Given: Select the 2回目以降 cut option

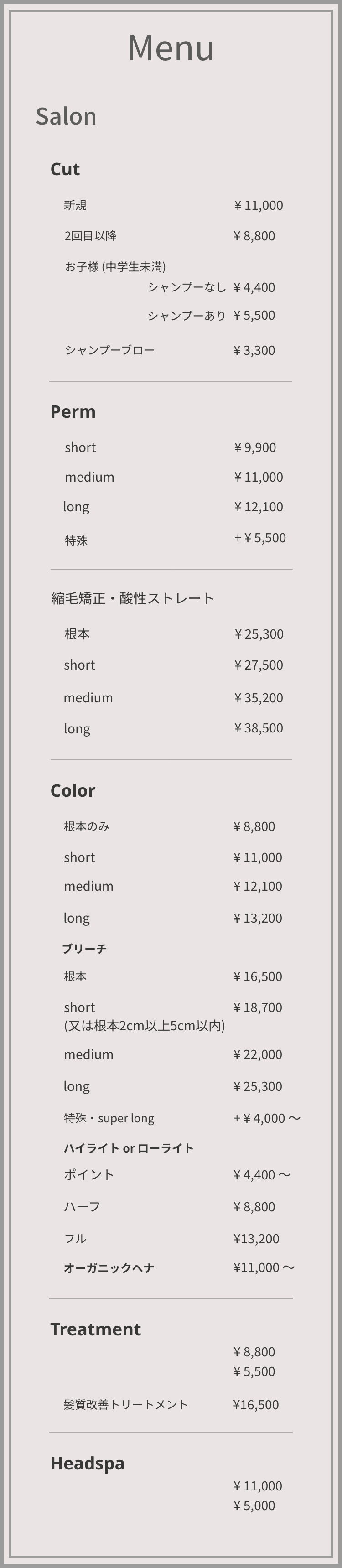Looking at the screenshot, I should point(91,236).
